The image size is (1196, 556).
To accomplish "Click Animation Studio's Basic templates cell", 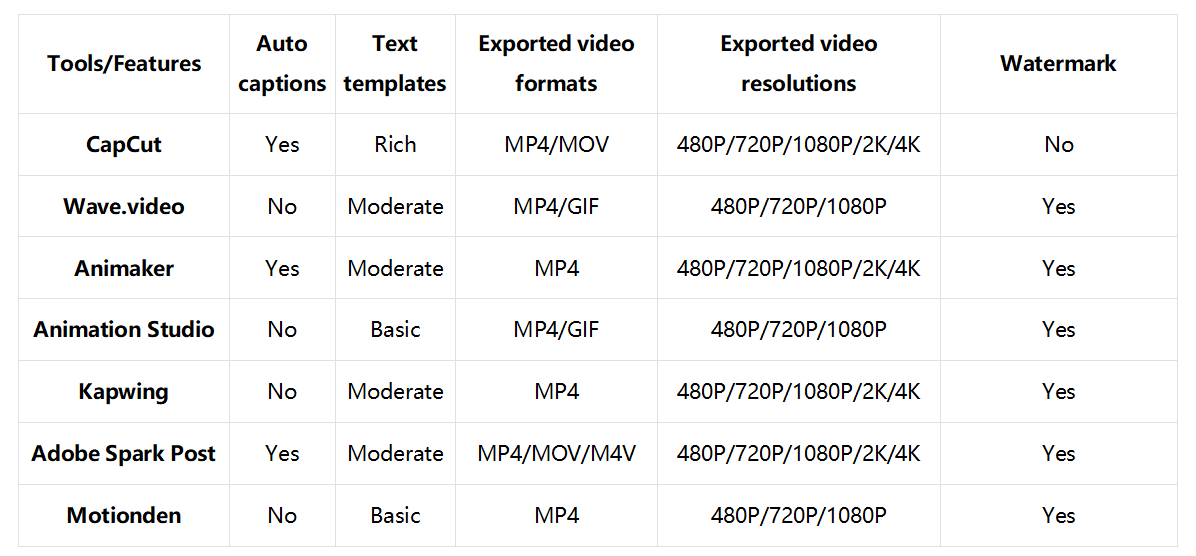I will pyautogui.click(x=395, y=330).
